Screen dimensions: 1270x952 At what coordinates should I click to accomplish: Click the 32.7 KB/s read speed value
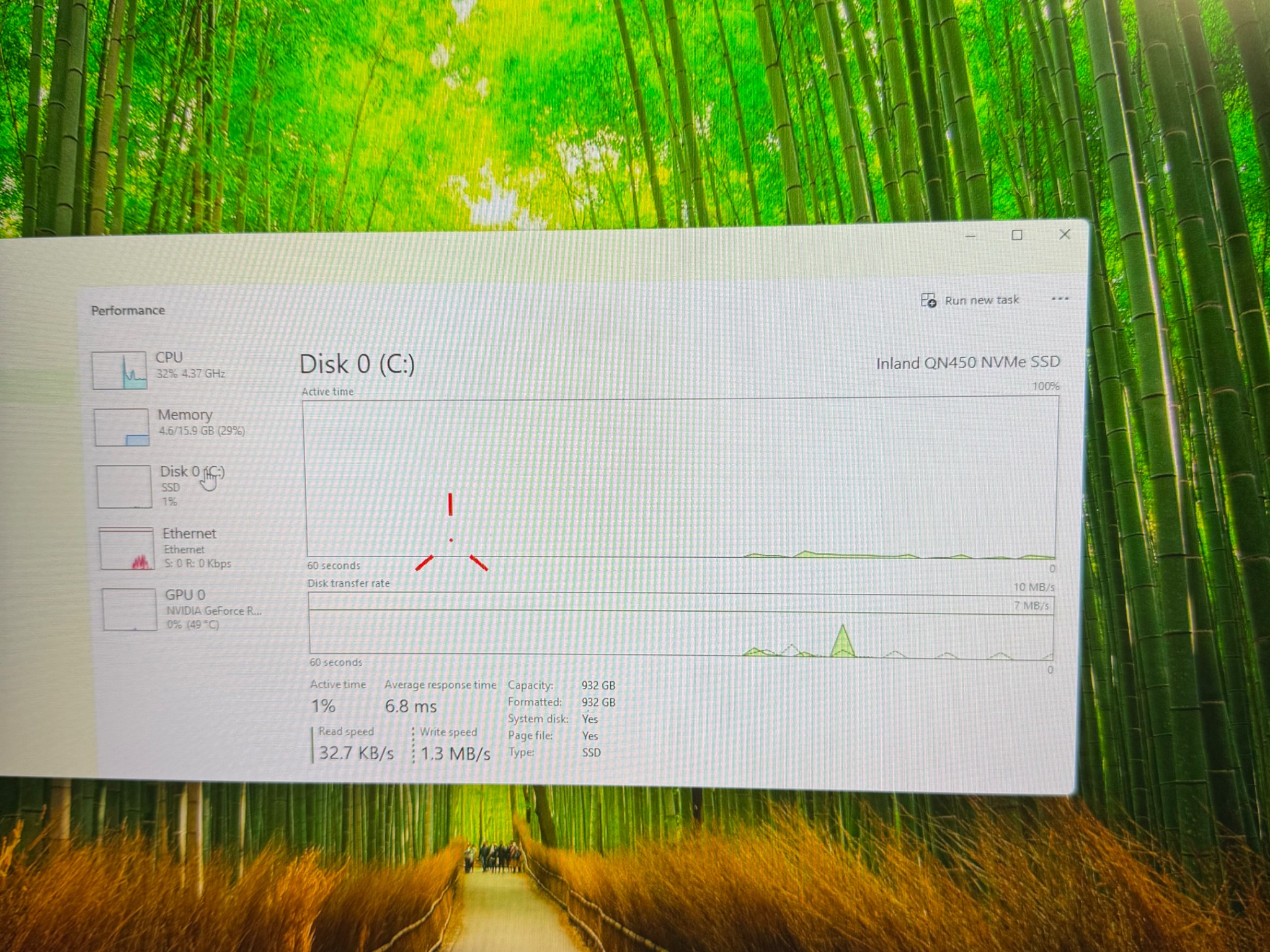357,753
